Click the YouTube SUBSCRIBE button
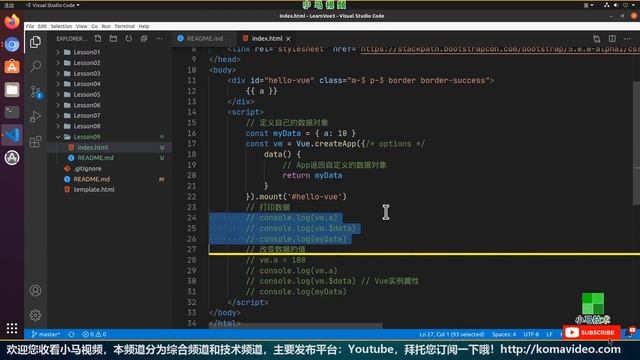This screenshot has width=640, height=360. pos(591,333)
